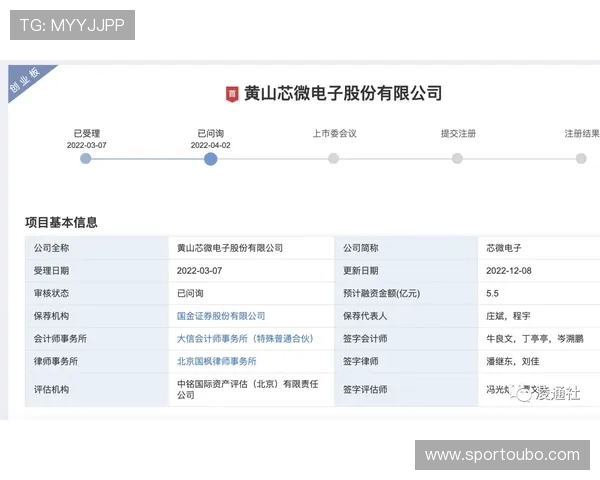Screen dimensions: 600x480
Task: Click the 公司简称 label cell
Action: [406, 248]
